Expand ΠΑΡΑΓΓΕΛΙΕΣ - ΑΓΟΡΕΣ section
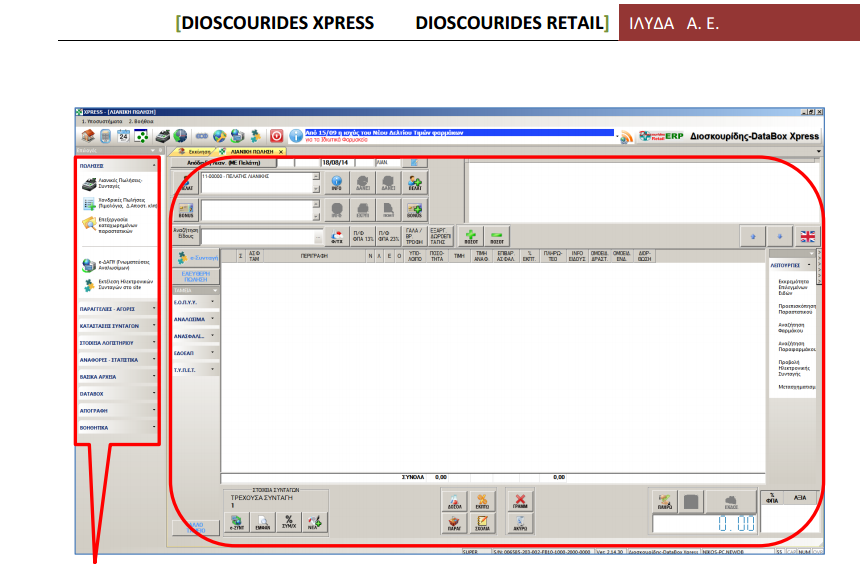Screen dimensions: 867x564 (x=117, y=309)
